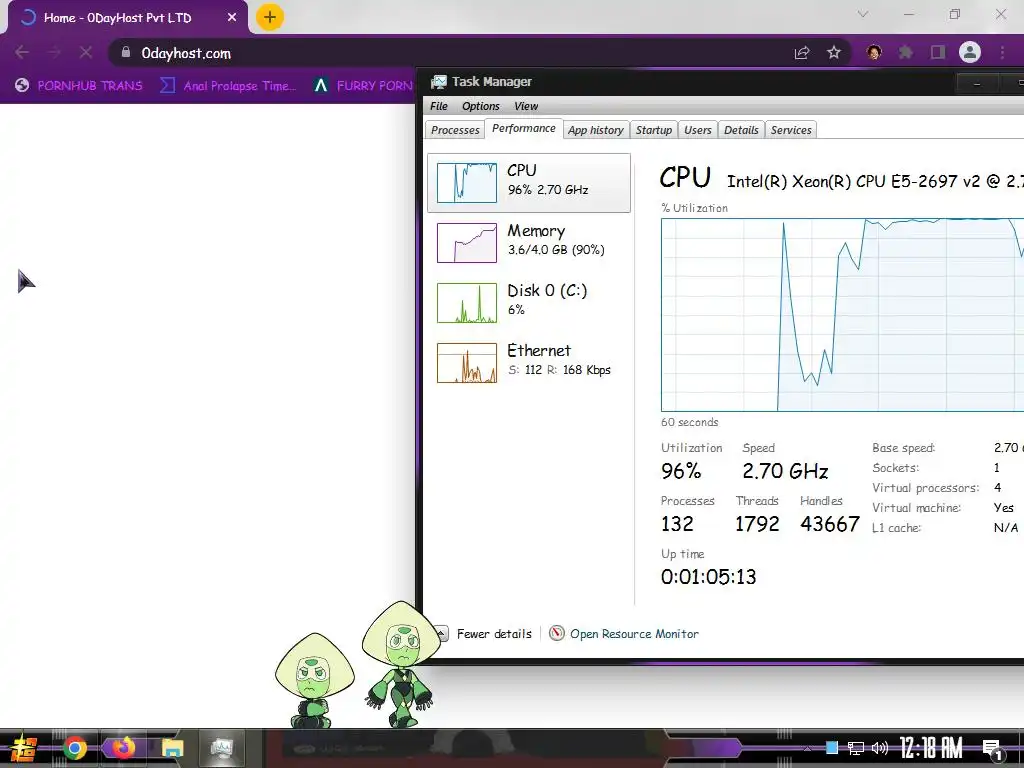Open the extensions puzzle piece icon
Viewport: 1024px width, 768px height.
pyautogui.click(x=906, y=52)
